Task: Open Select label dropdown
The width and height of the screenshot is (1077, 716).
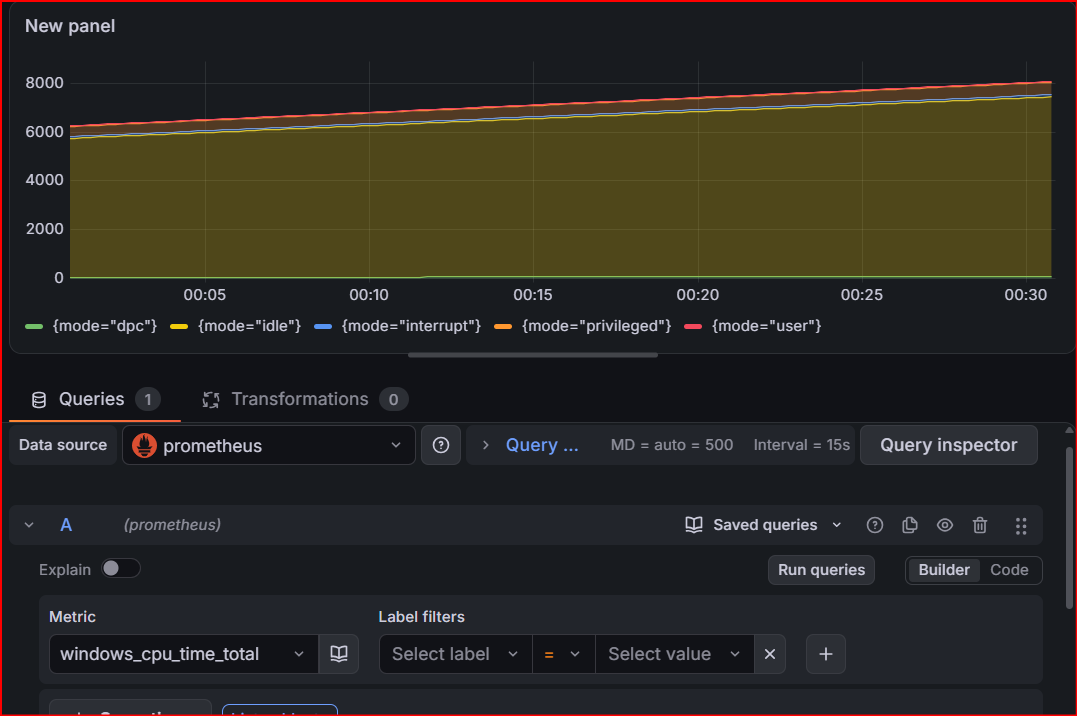Action: coord(455,654)
